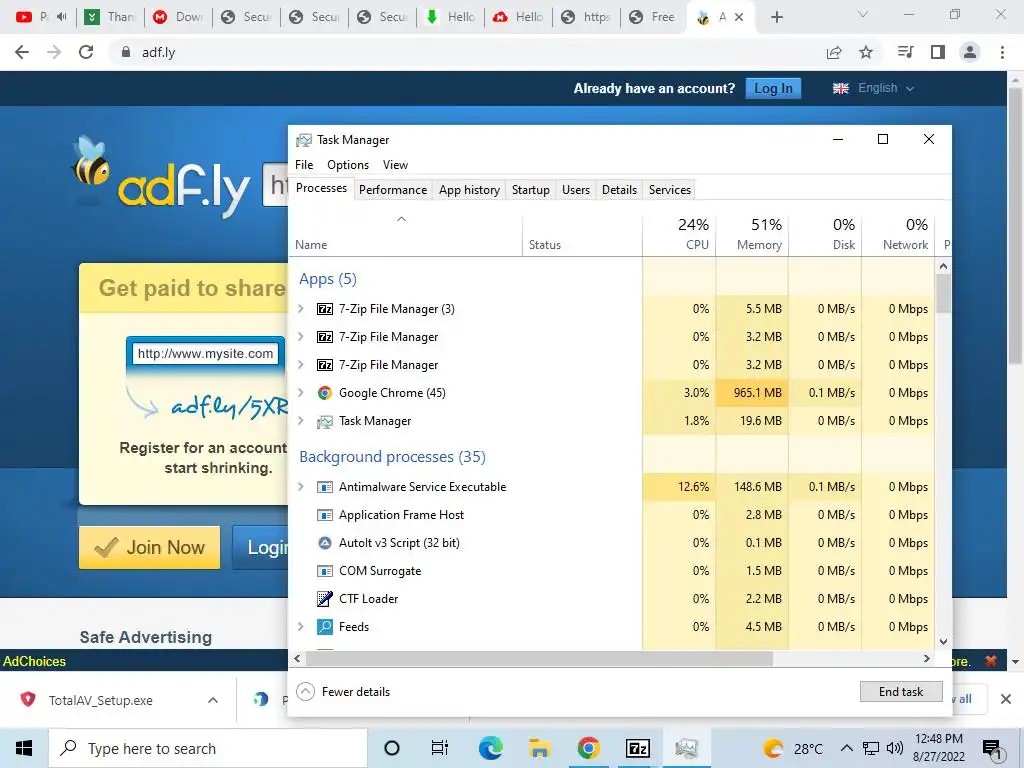Open TotalAV_Setup.exe download options arrow
This screenshot has height=768, width=1024.
point(213,700)
